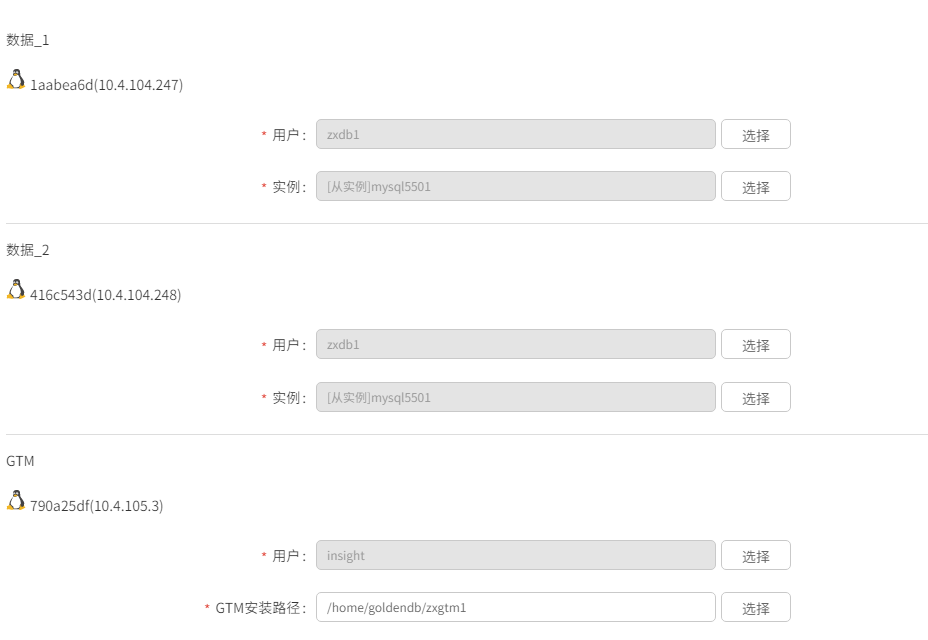Click the Linux penguin icon beside 1aabea6d host
The height and width of the screenshot is (640, 928).
click(16, 79)
